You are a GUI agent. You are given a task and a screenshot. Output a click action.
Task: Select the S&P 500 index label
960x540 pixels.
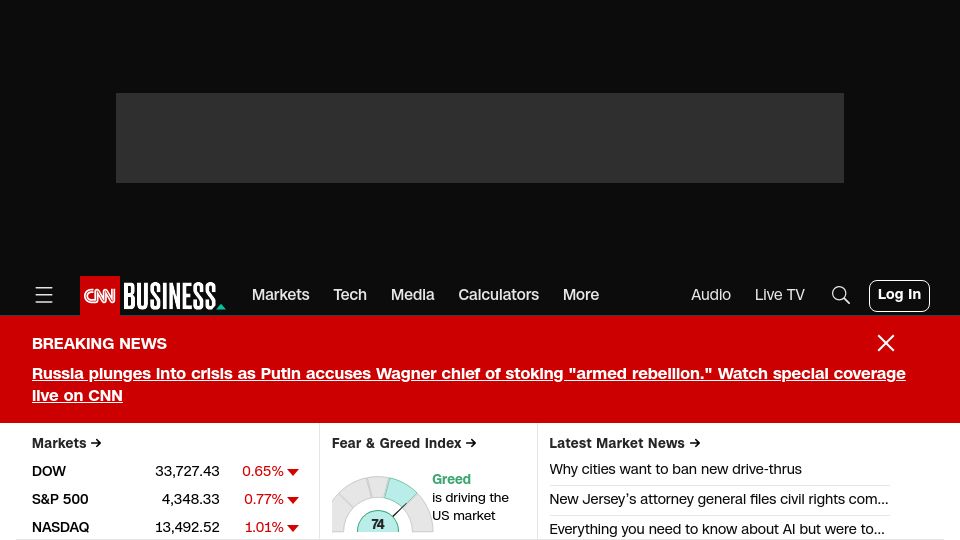60,499
